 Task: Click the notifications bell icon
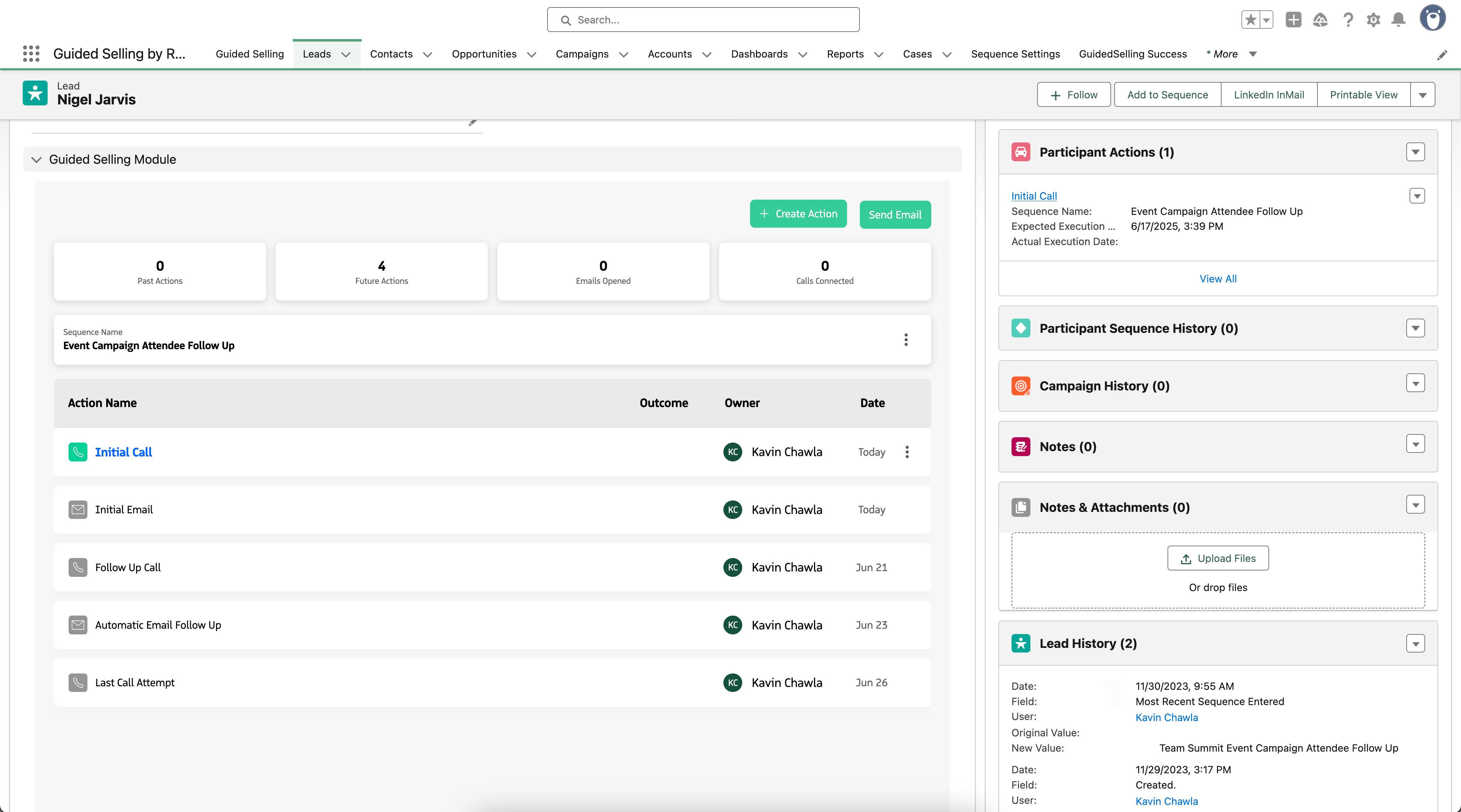1398,20
